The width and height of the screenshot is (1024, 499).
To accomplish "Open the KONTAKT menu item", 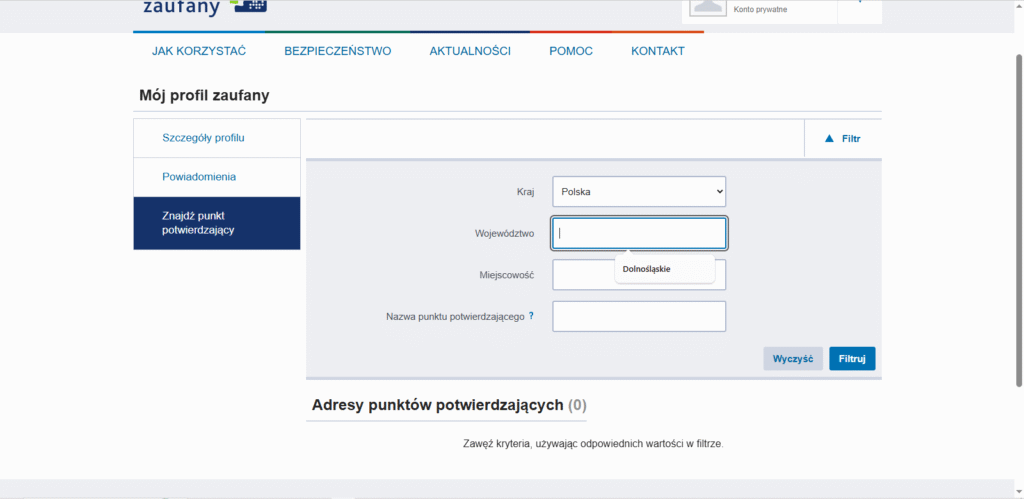I will 658,52.
